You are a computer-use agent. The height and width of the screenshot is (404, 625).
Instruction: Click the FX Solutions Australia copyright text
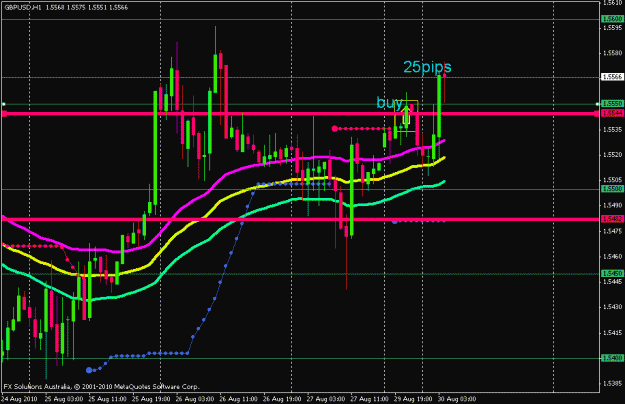click(x=102, y=386)
